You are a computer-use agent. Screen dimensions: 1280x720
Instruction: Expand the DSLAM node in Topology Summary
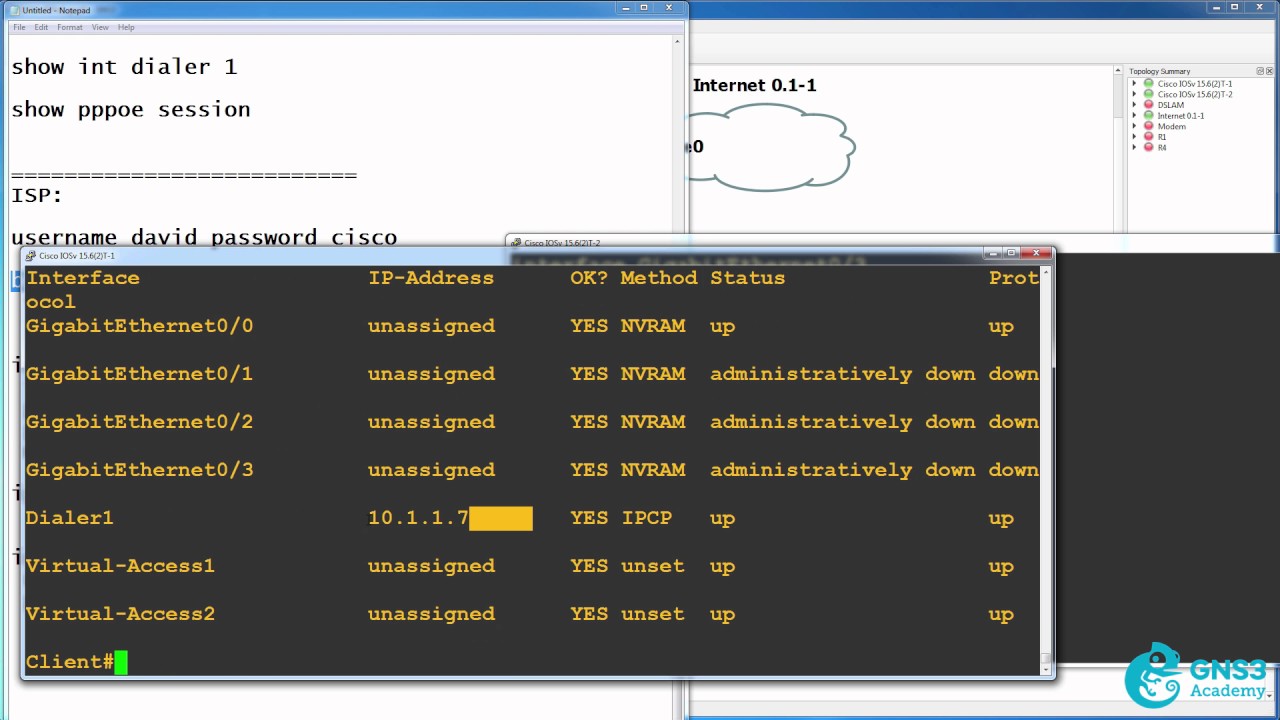(x=1134, y=105)
